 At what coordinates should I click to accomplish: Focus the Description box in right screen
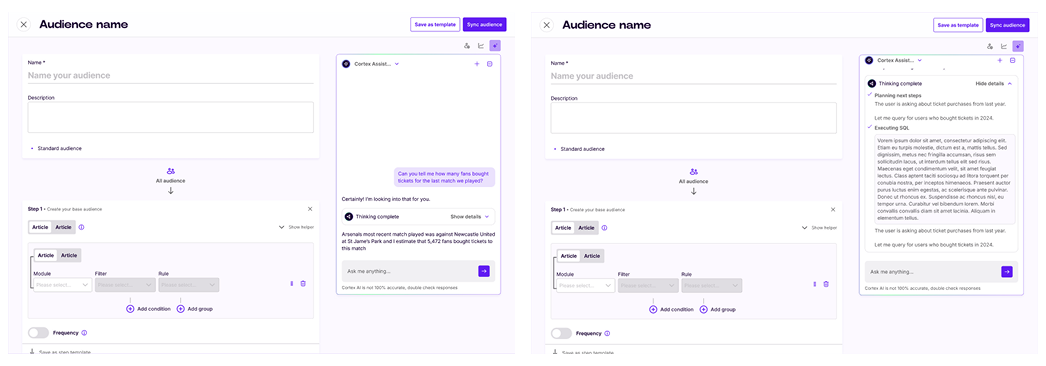click(694, 117)
